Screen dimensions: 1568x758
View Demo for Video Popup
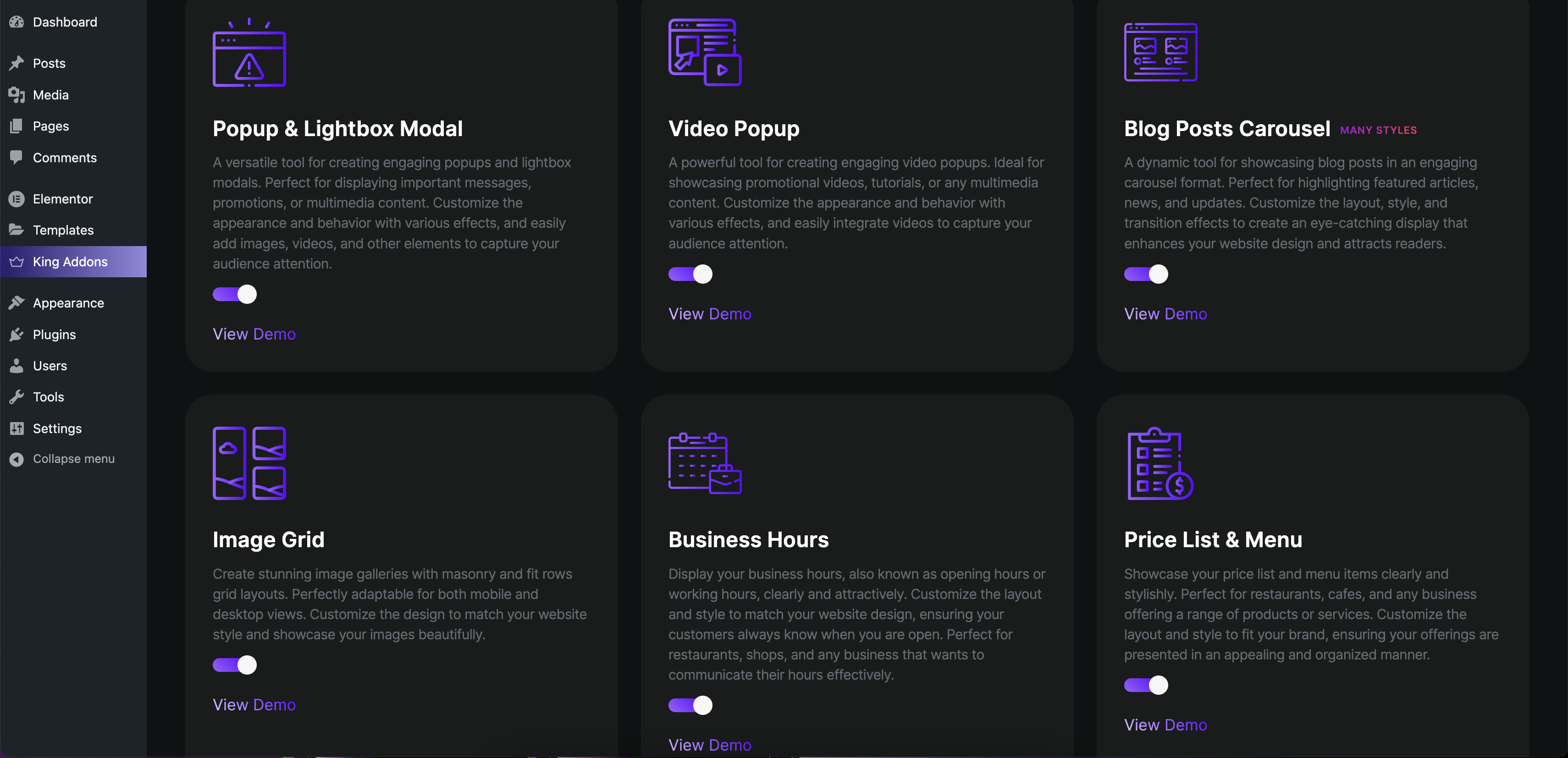(x=710, y=314)
